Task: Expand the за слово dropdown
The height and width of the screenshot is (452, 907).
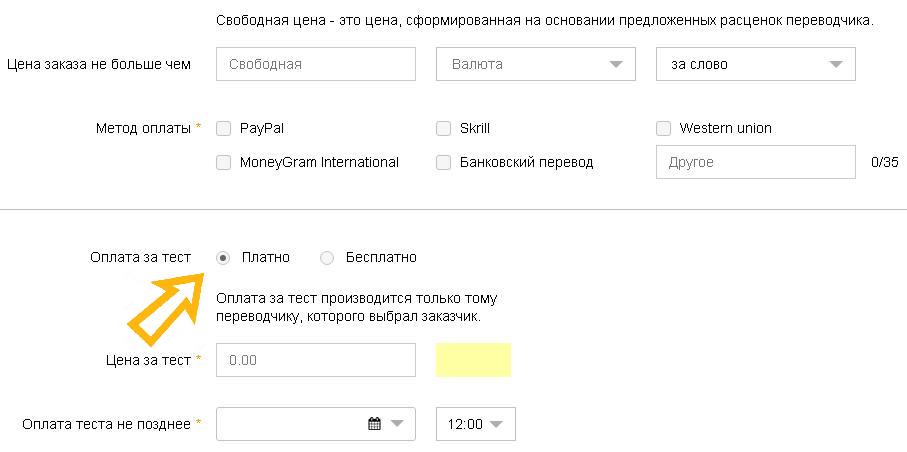Action: coord(755,64)
